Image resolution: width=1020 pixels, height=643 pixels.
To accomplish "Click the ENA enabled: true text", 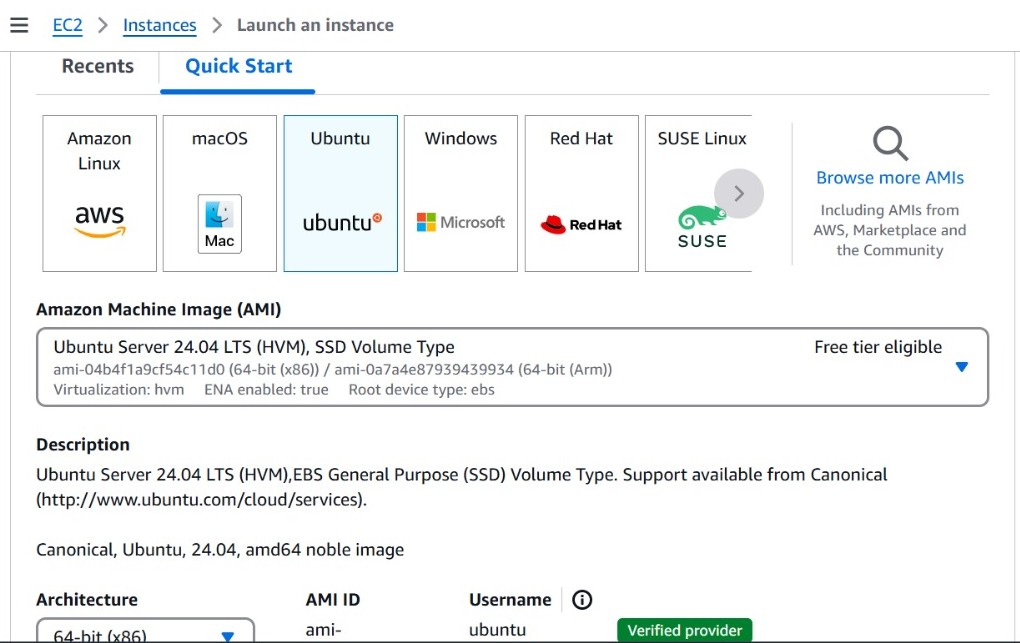I will pos(266,389).
